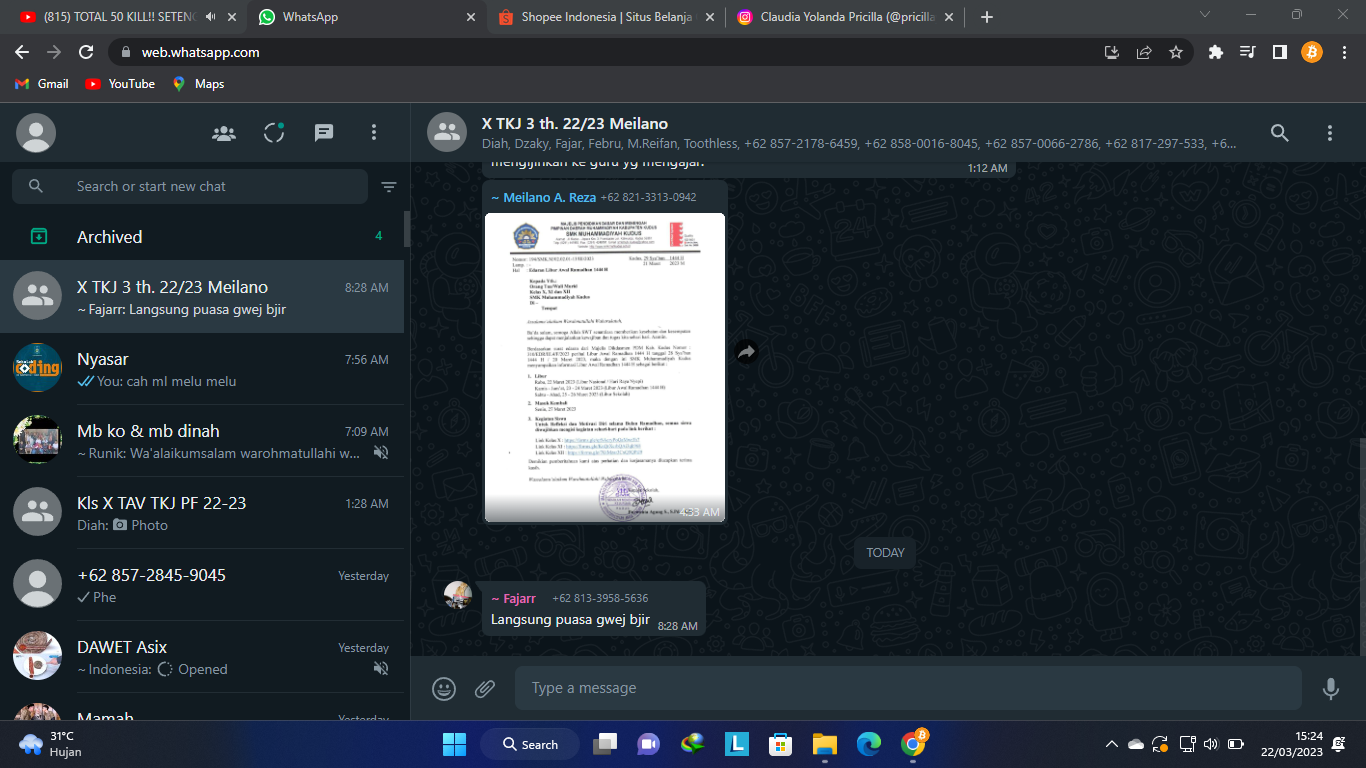Click the group title X TKJ 3 th. 22/23 Meilano
The image size is (1366, 768).
(575, 124)
